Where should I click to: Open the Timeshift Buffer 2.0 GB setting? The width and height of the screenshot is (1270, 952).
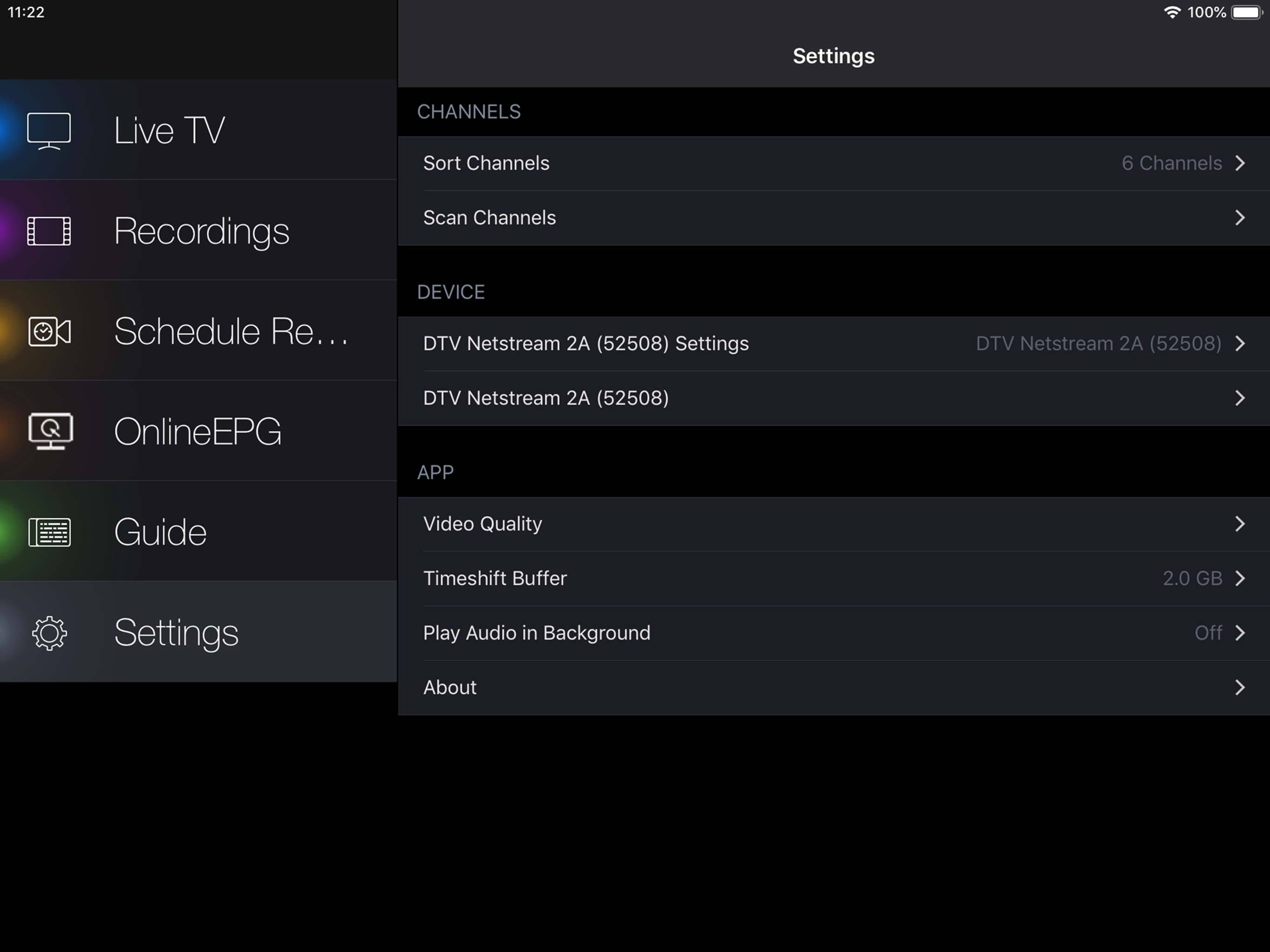point(833,578)
